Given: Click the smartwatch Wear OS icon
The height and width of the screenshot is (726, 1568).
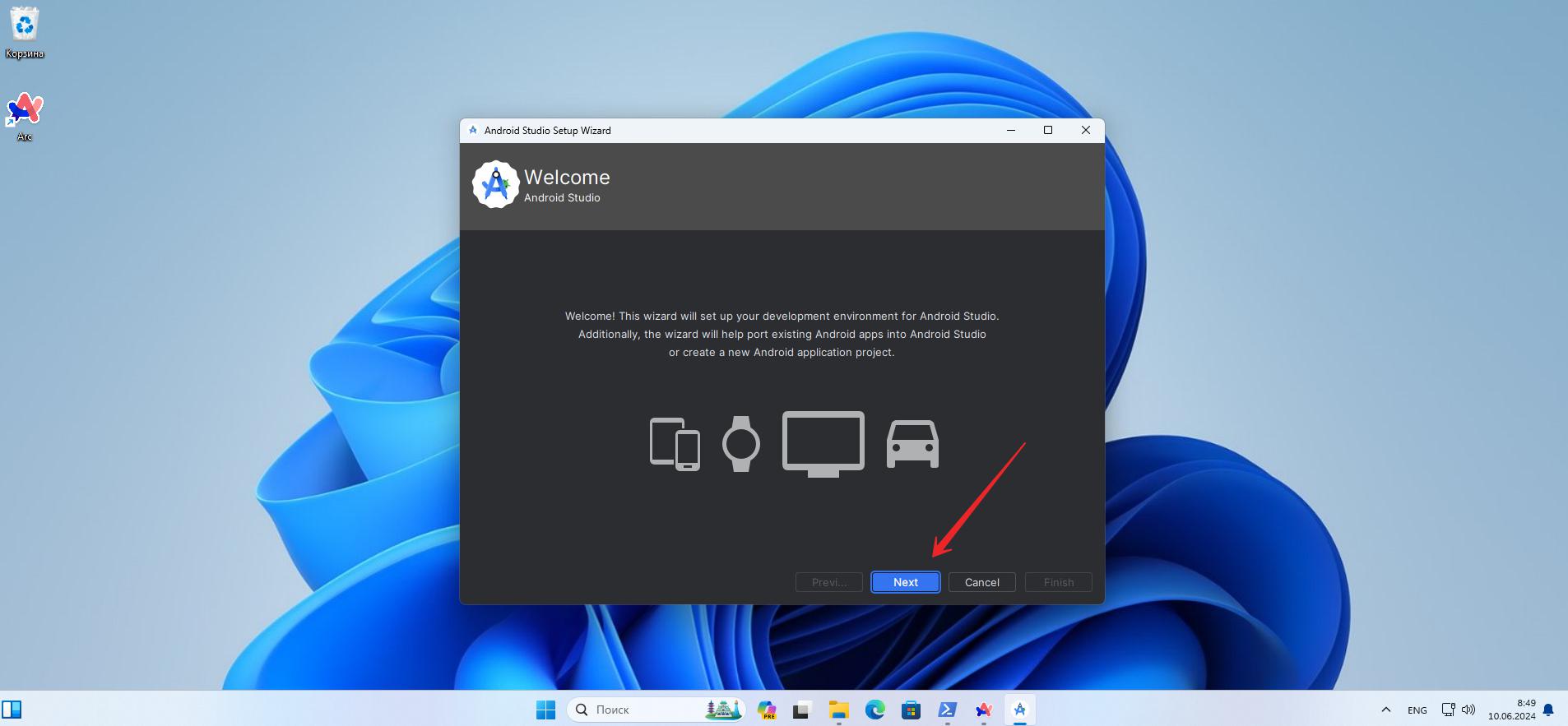Looking at the screenshot, I should pyautogui.click(x=740, y=444).
